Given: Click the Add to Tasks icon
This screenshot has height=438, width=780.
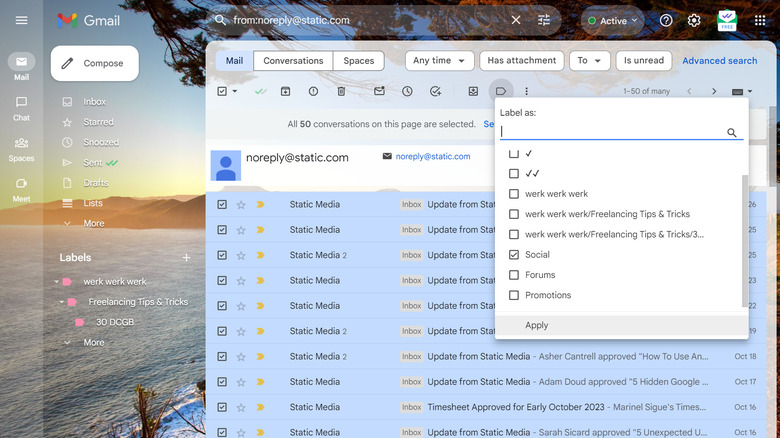Looking at the screenshot, I should (435, 91).
